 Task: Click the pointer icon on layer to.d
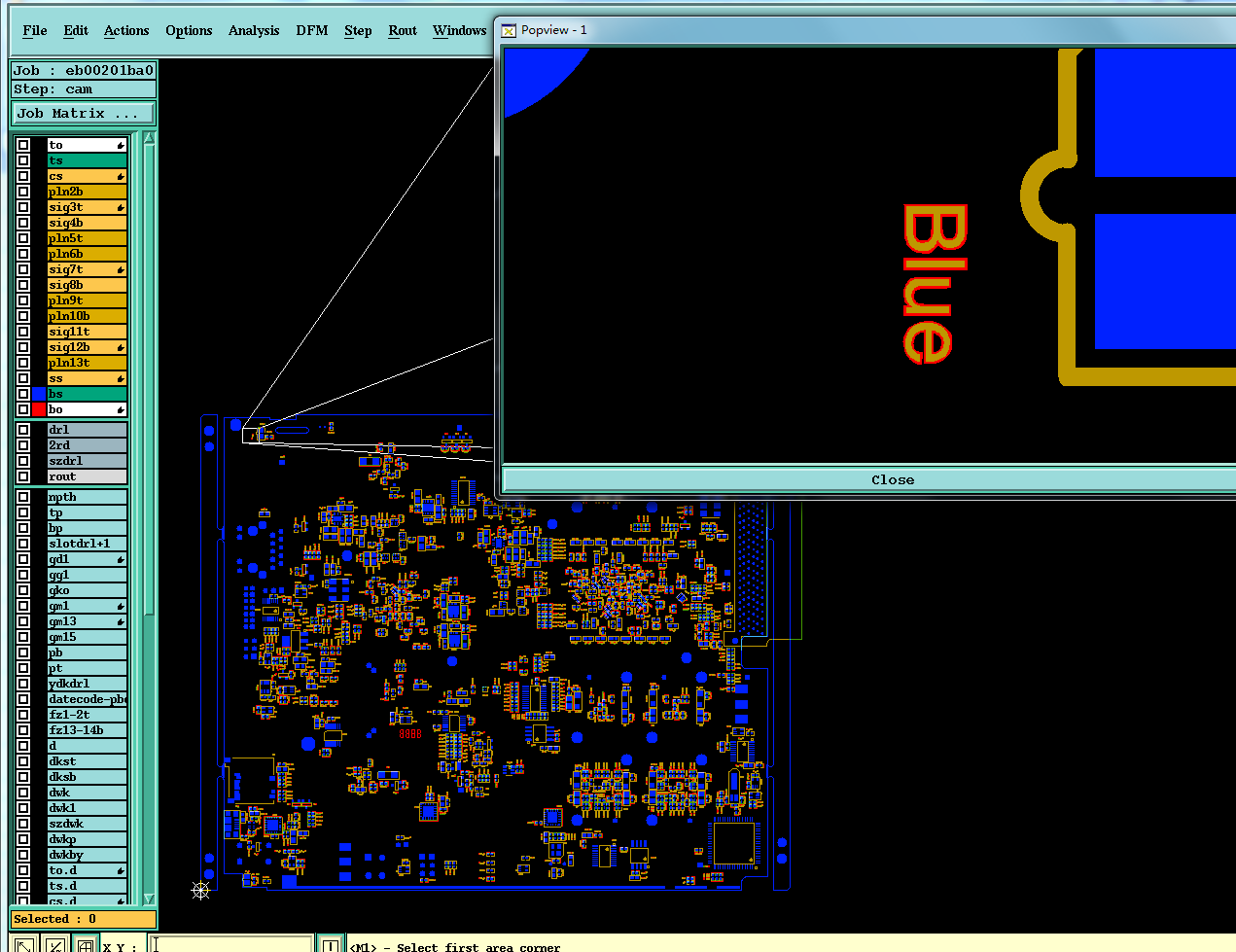[121, 870]
